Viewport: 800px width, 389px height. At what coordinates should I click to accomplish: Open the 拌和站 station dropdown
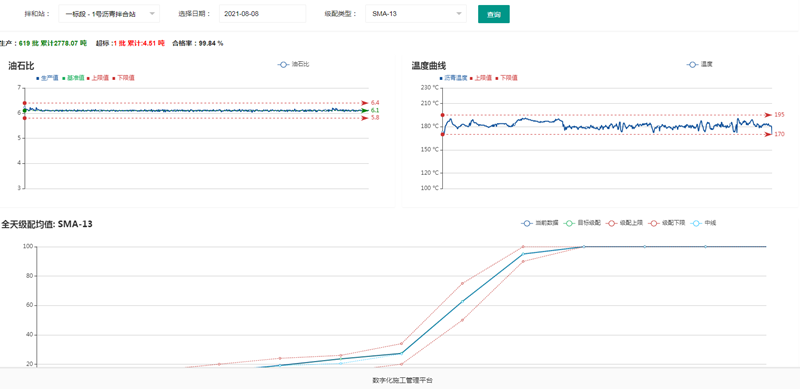[x=109, y=14]
